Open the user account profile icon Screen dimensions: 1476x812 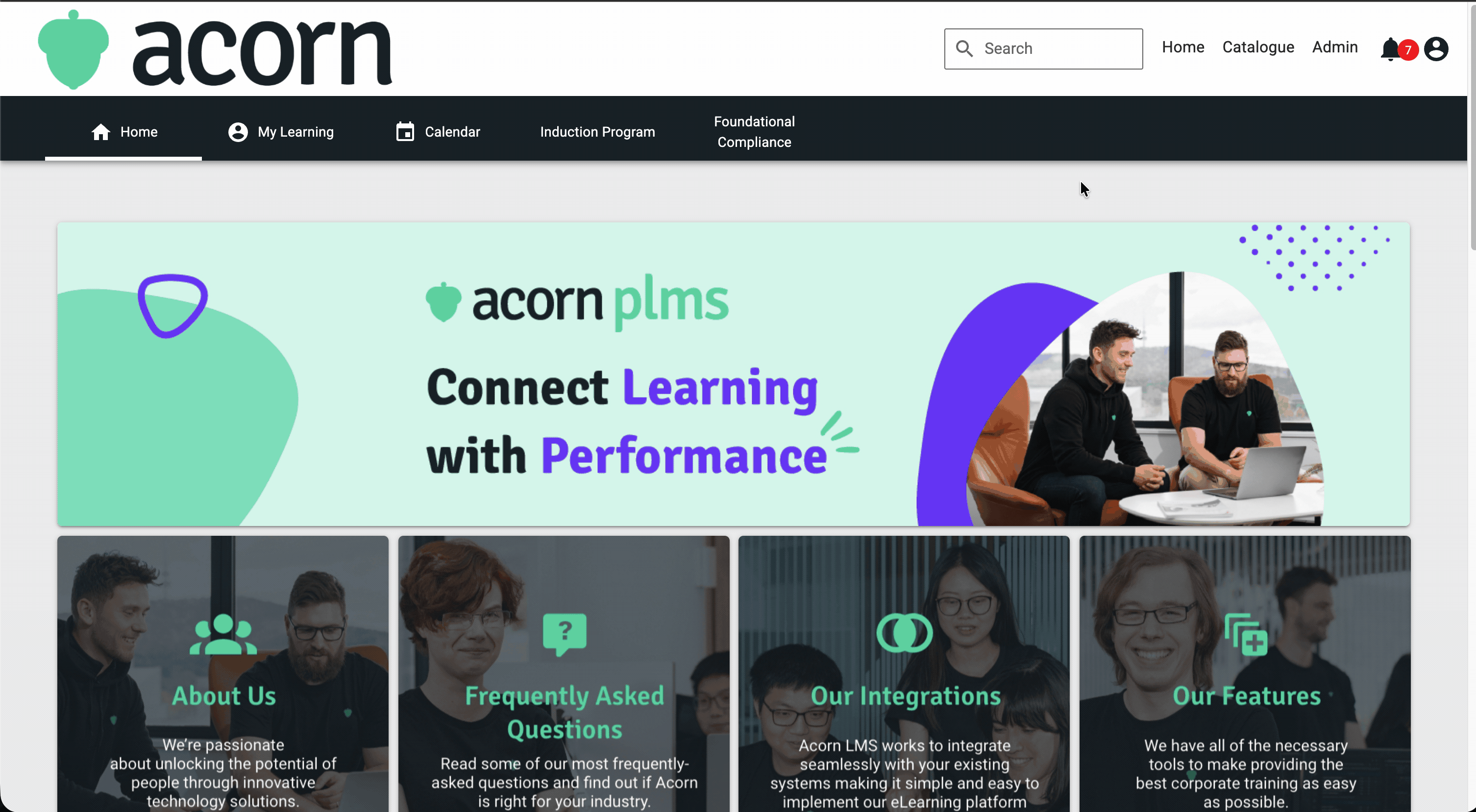click(1436, 49)
